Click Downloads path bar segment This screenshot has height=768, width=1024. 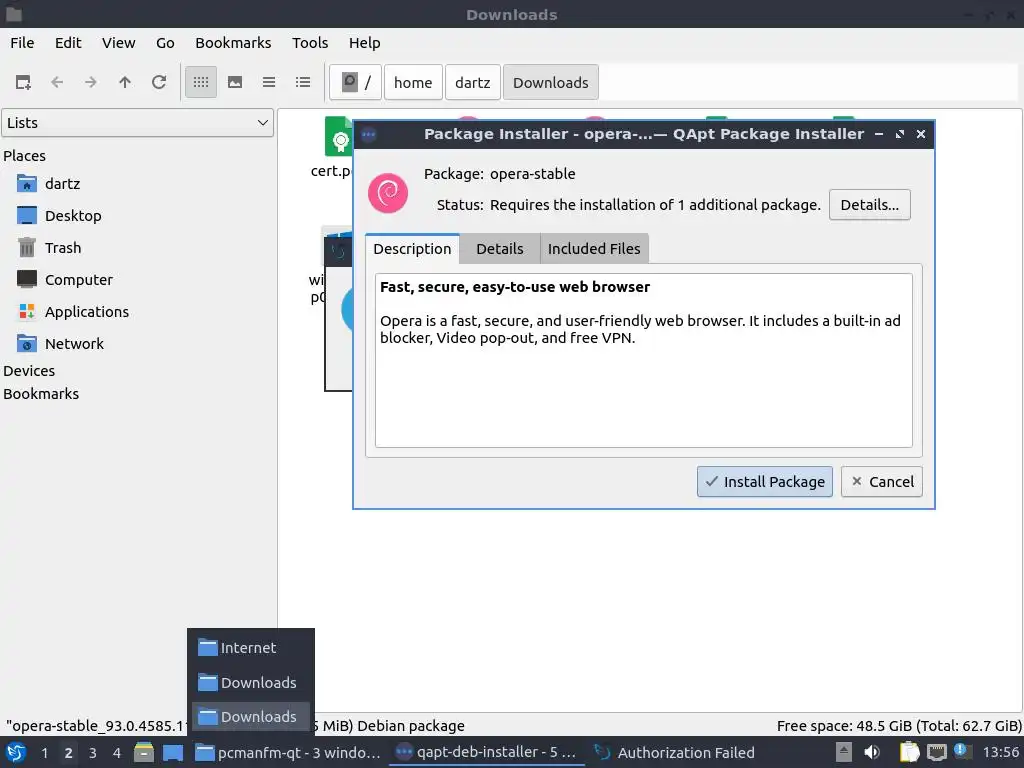click(x=551, y=82)
